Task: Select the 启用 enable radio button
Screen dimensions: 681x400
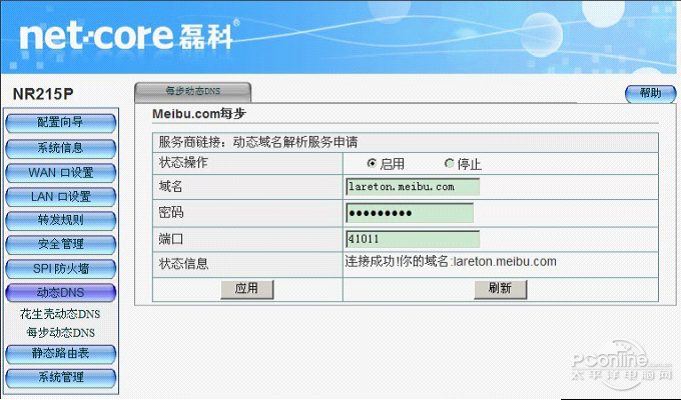Action: 372,163
